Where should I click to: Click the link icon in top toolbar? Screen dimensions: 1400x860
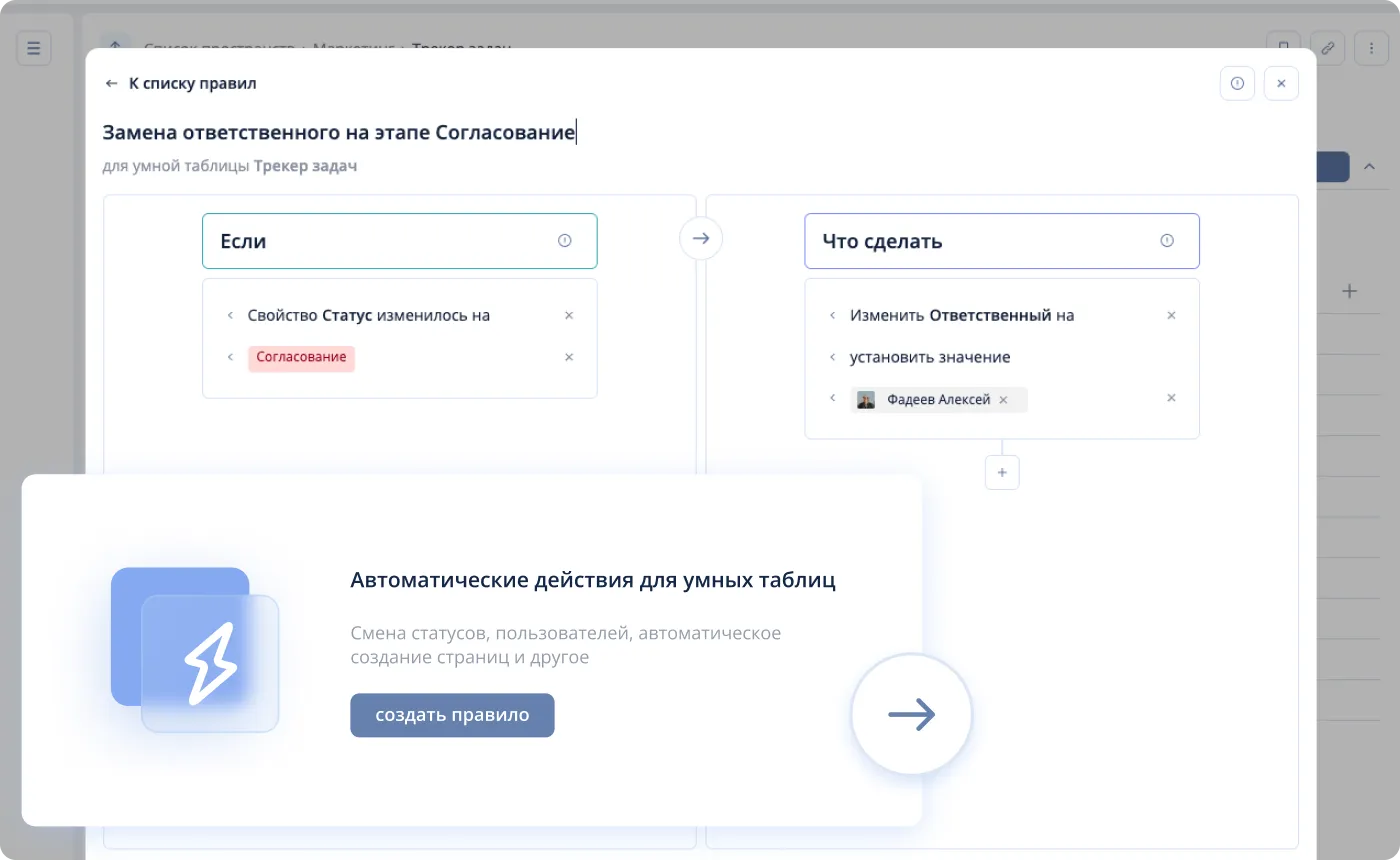point(1327,48)
